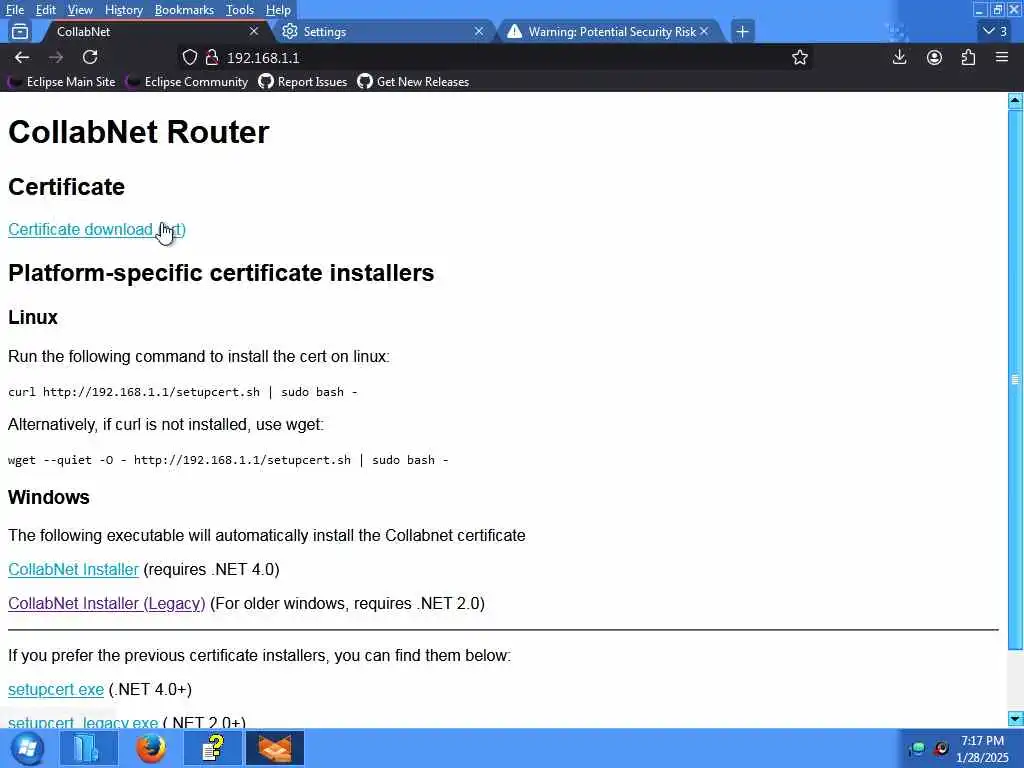Download setupcert.exe
Screen dimensions: 1024x768
pos(56,690)
